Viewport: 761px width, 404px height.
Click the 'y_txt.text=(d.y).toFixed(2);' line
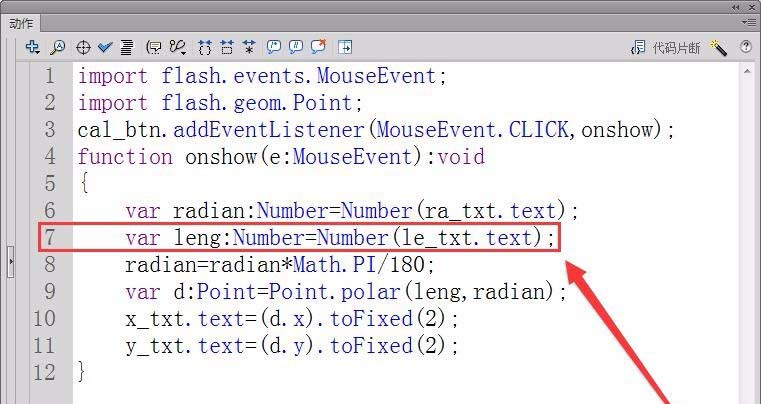(292, 346)
